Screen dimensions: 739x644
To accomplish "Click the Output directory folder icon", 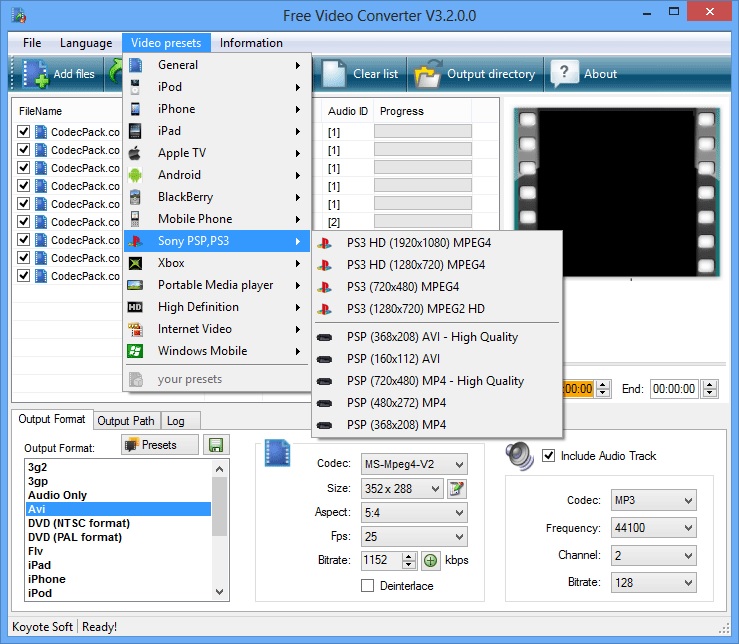I will tap(428, 74).
